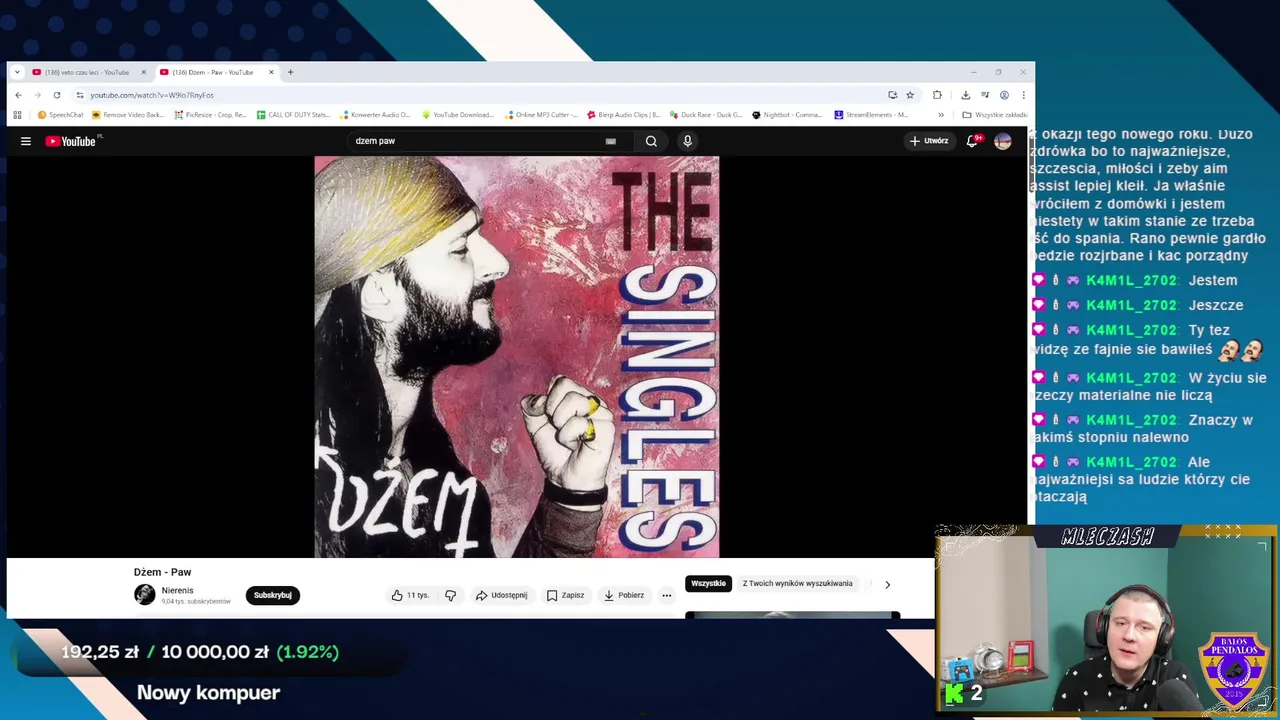Bookmark this page with star icon
This screenshot has width=1280, height=720.
(910, 95)
